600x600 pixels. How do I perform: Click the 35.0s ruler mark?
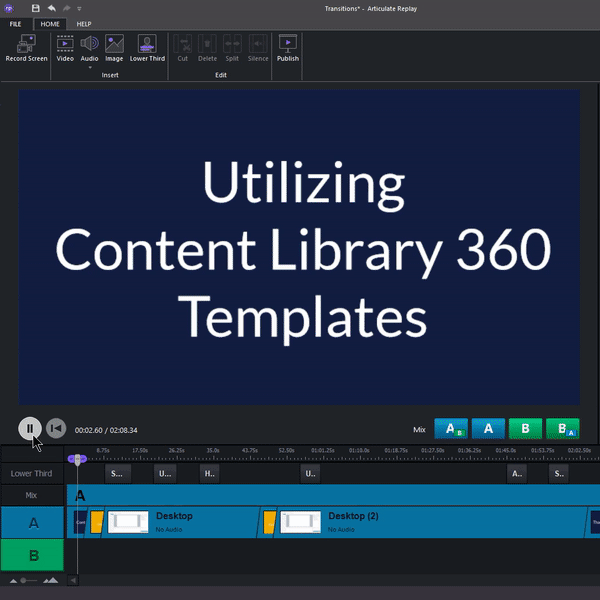(x=213, y=451)
